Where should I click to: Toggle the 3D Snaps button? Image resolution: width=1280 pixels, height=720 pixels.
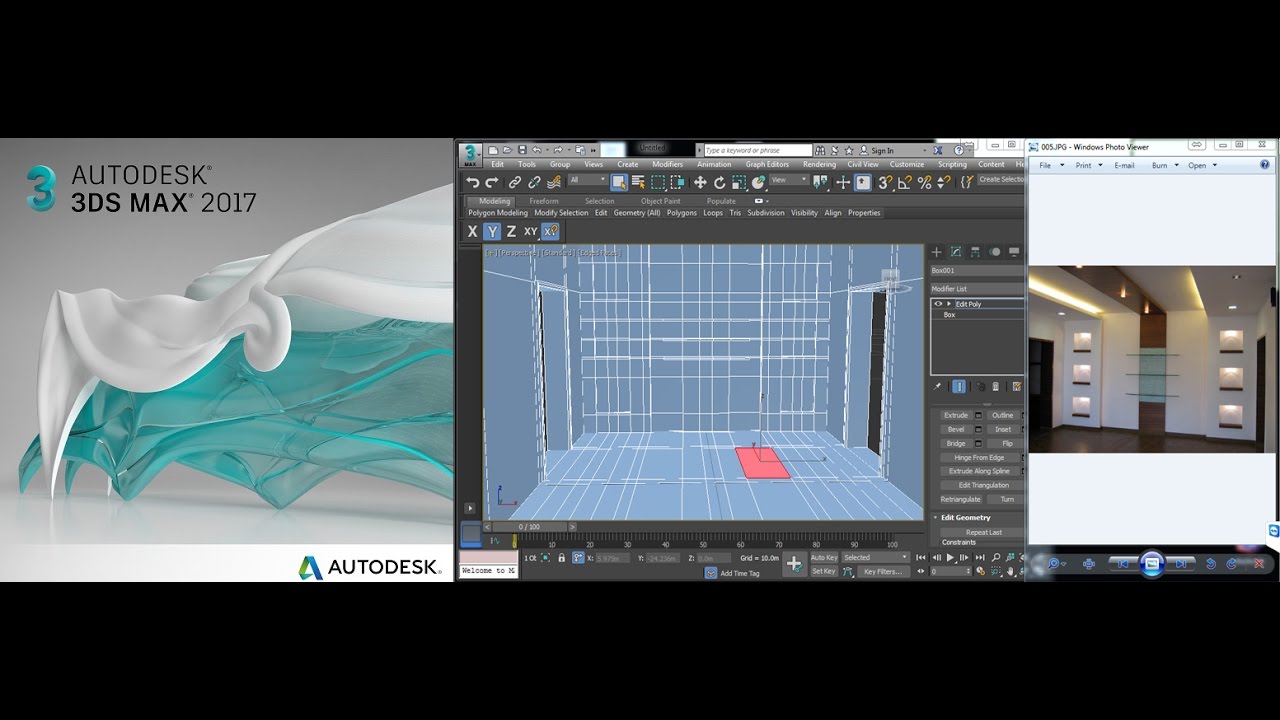885,183
